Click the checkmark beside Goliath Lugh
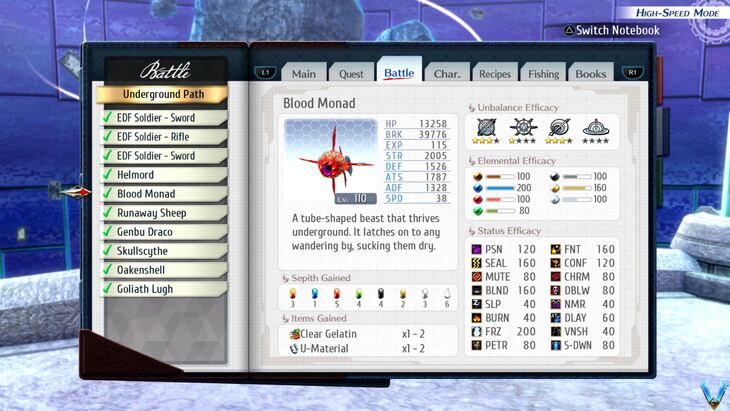This screenshot has width=730, height=411. pyautogui.click(x=108, y=288)
